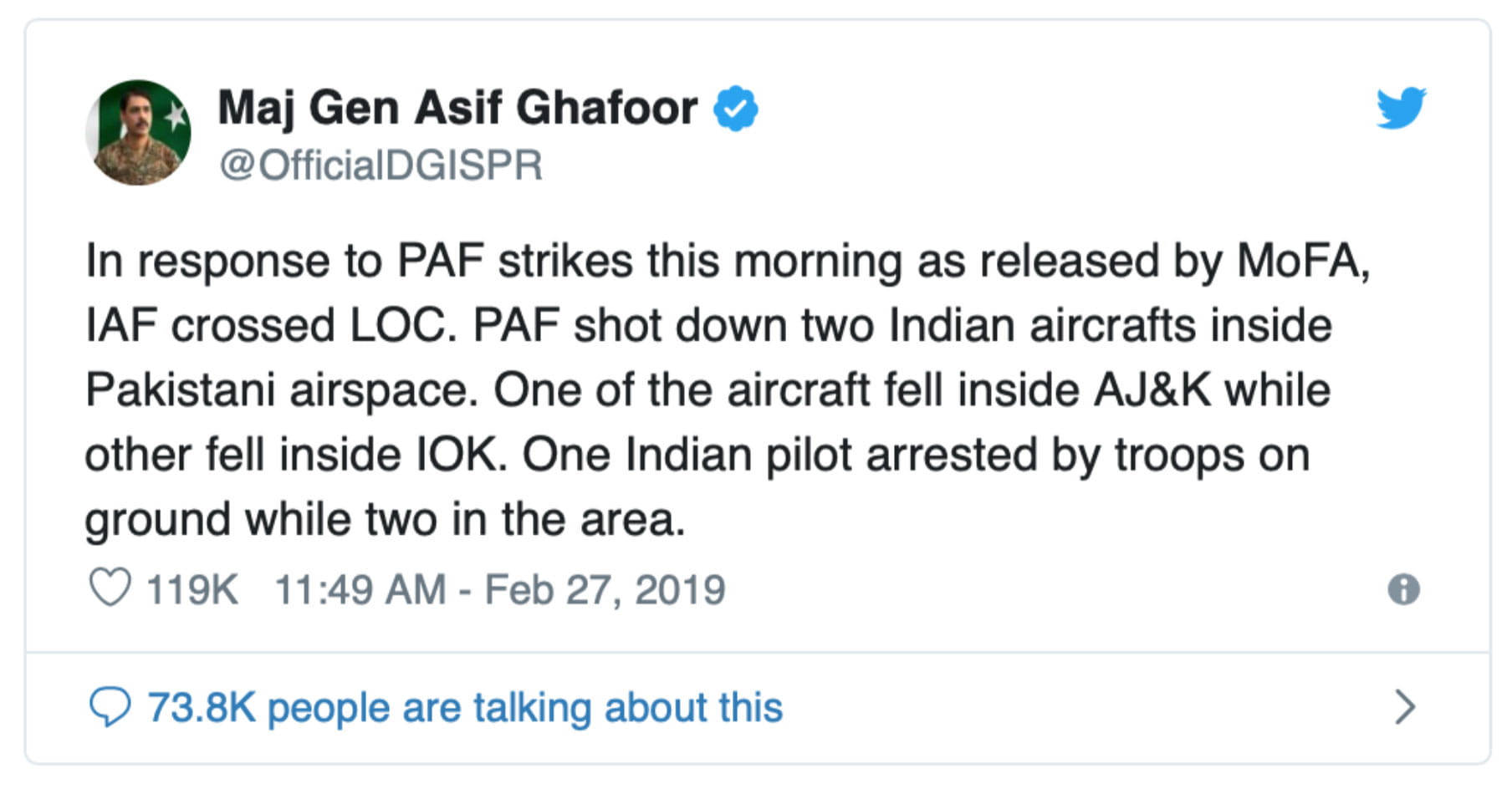1512x789 pixels.
Task: Click the tweet's last line "ground while two in the area."
Action: click(x=385, y=519)
